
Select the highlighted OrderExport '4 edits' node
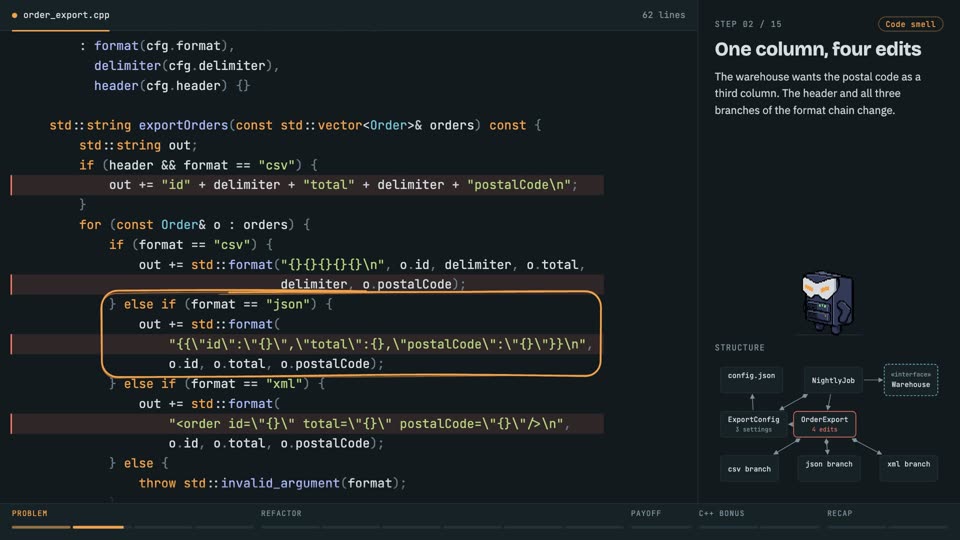(824, 424)
